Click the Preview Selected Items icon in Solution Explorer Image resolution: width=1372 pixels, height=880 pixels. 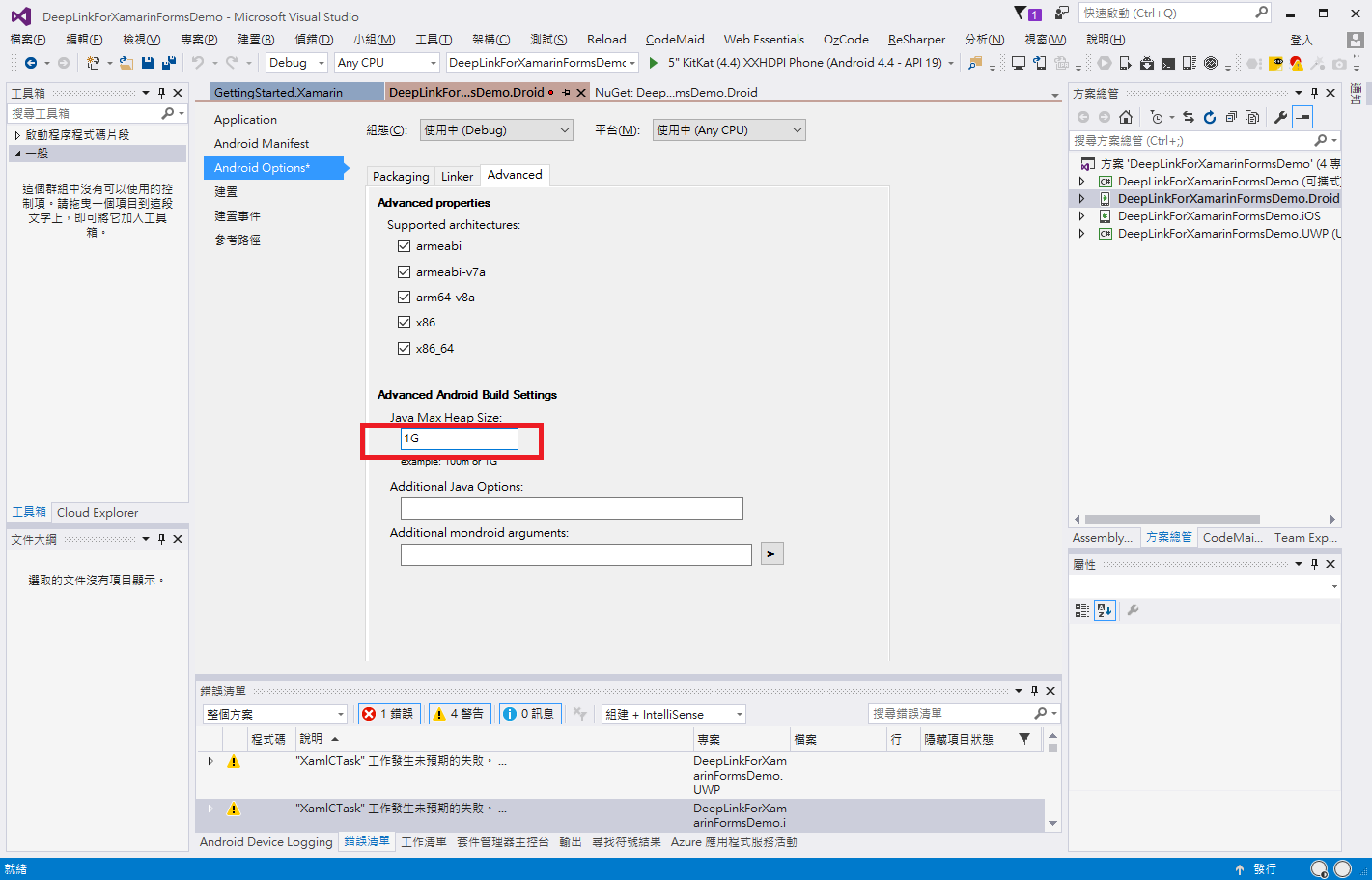click(x=1302, y=117)
